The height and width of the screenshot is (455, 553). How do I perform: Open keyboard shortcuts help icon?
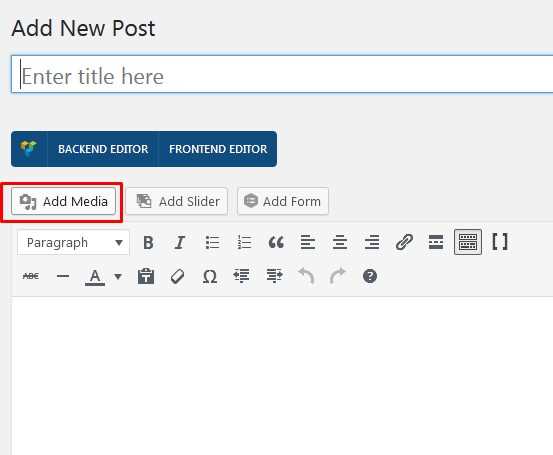[x=370, y=276]
